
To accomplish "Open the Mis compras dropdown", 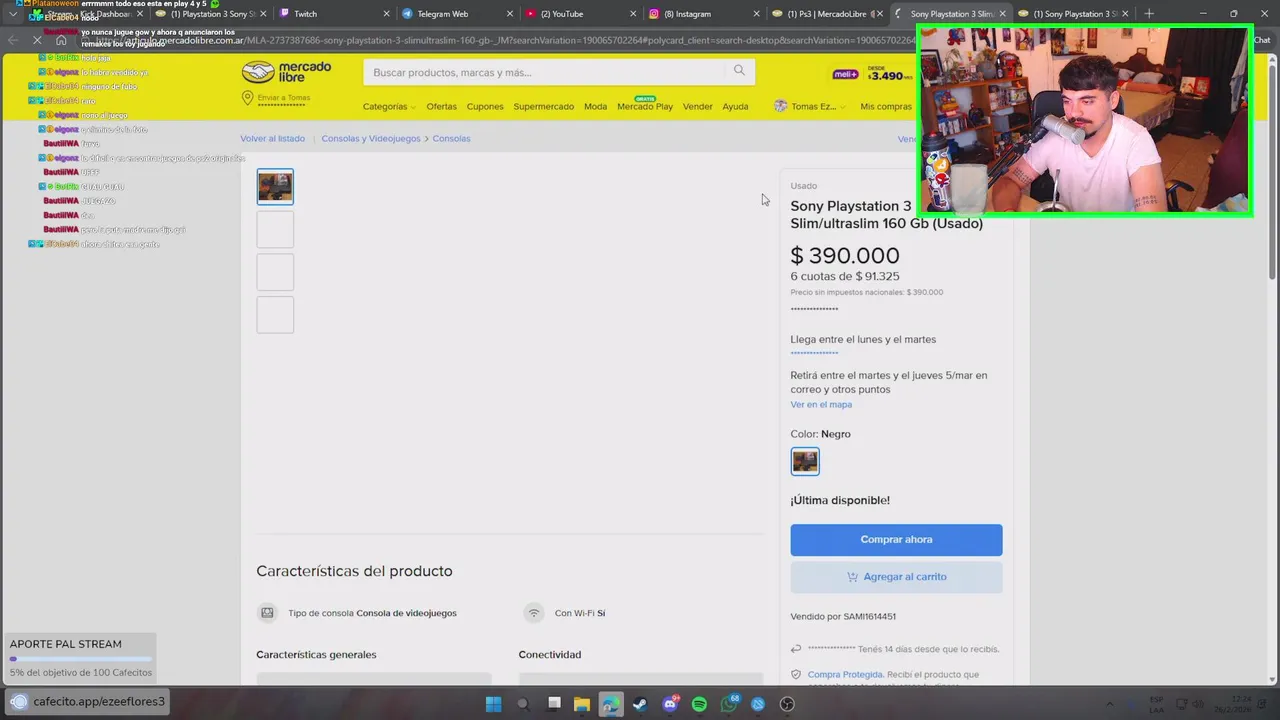I will click(888, 106).
